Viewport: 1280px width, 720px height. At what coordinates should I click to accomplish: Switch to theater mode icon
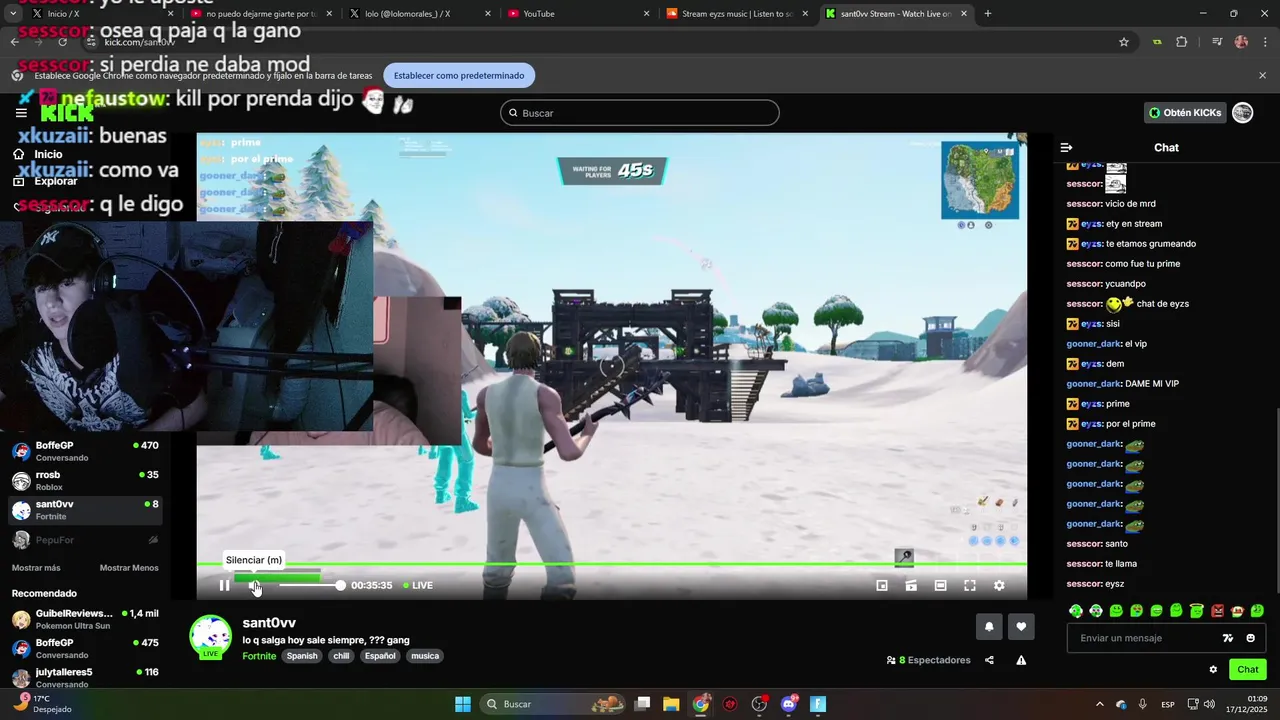click(x=940, y=586)
